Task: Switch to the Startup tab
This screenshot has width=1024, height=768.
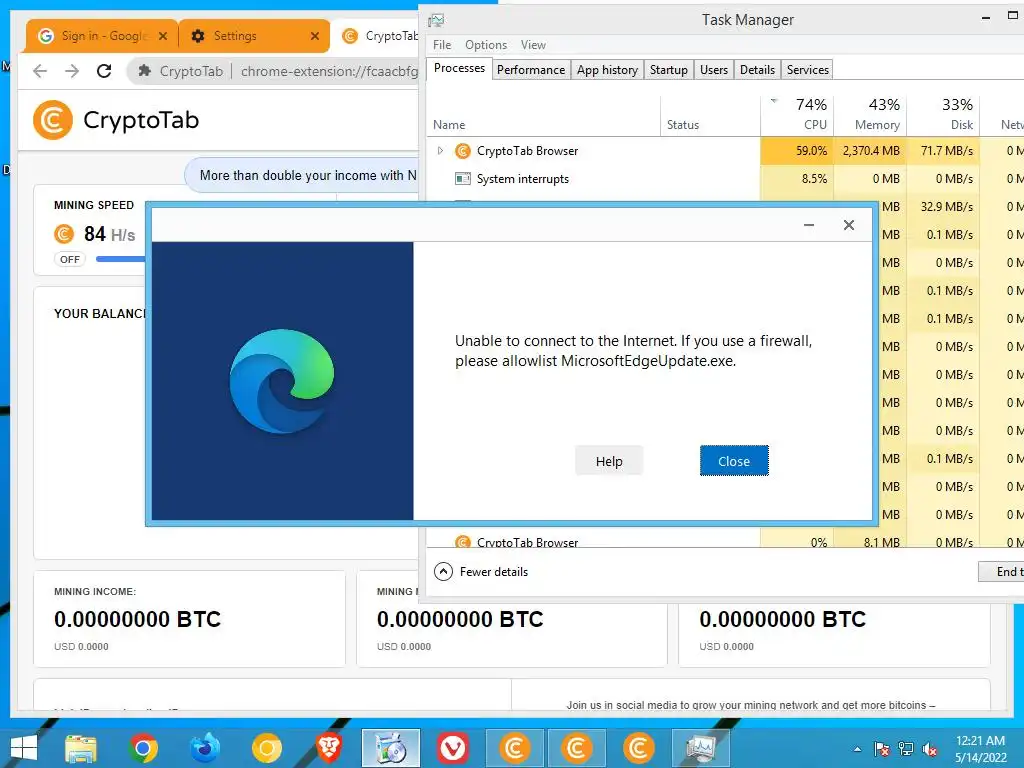Action: pyautogui.click(x=669, y=70)
